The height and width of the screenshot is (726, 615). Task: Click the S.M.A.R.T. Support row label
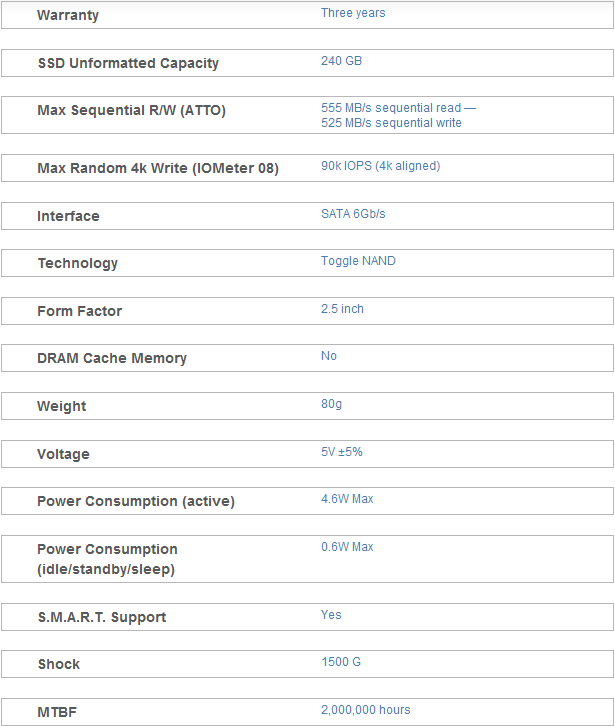pos(102,617)
